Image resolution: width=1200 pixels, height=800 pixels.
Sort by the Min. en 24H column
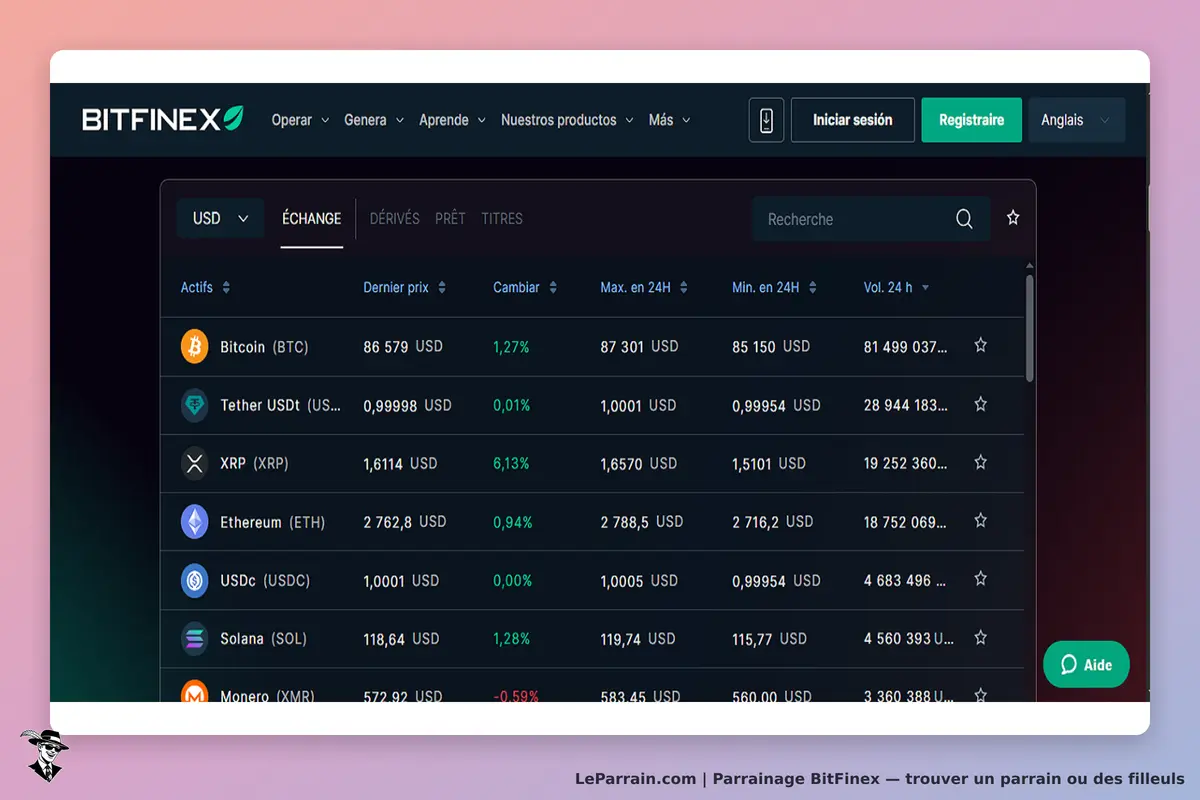(x=774, y=287)
